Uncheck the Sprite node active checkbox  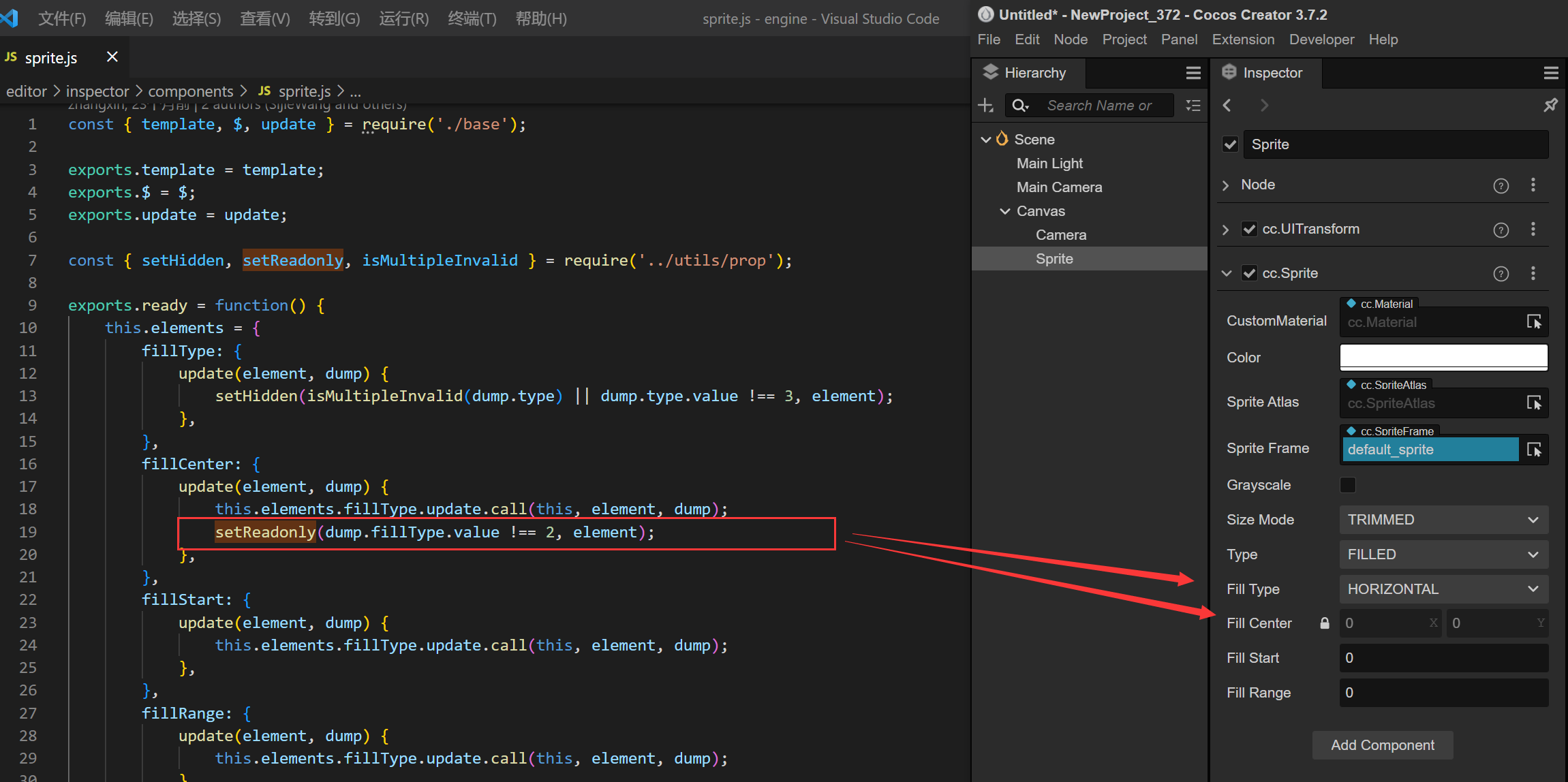1230,144
